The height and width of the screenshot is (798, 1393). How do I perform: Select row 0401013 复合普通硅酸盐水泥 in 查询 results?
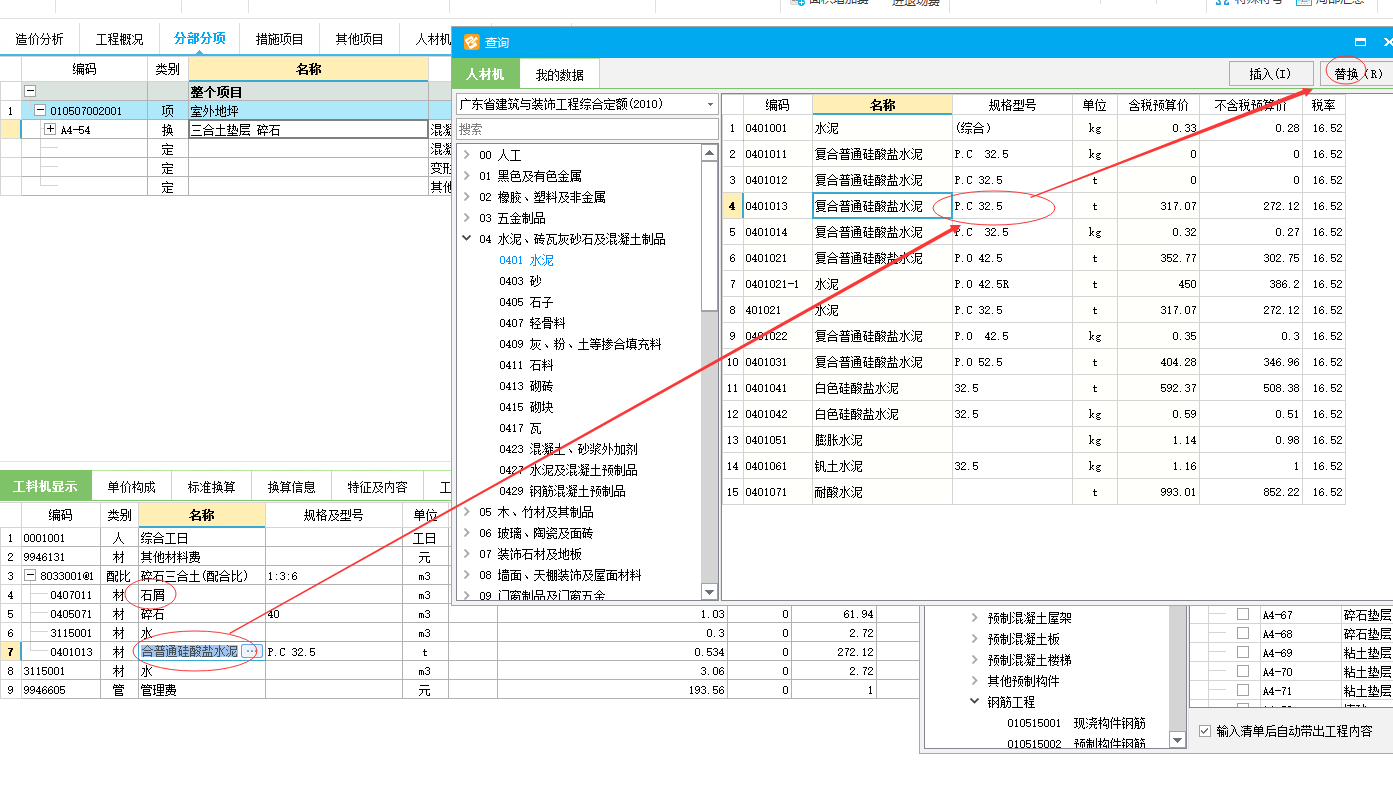(1034, 206)
